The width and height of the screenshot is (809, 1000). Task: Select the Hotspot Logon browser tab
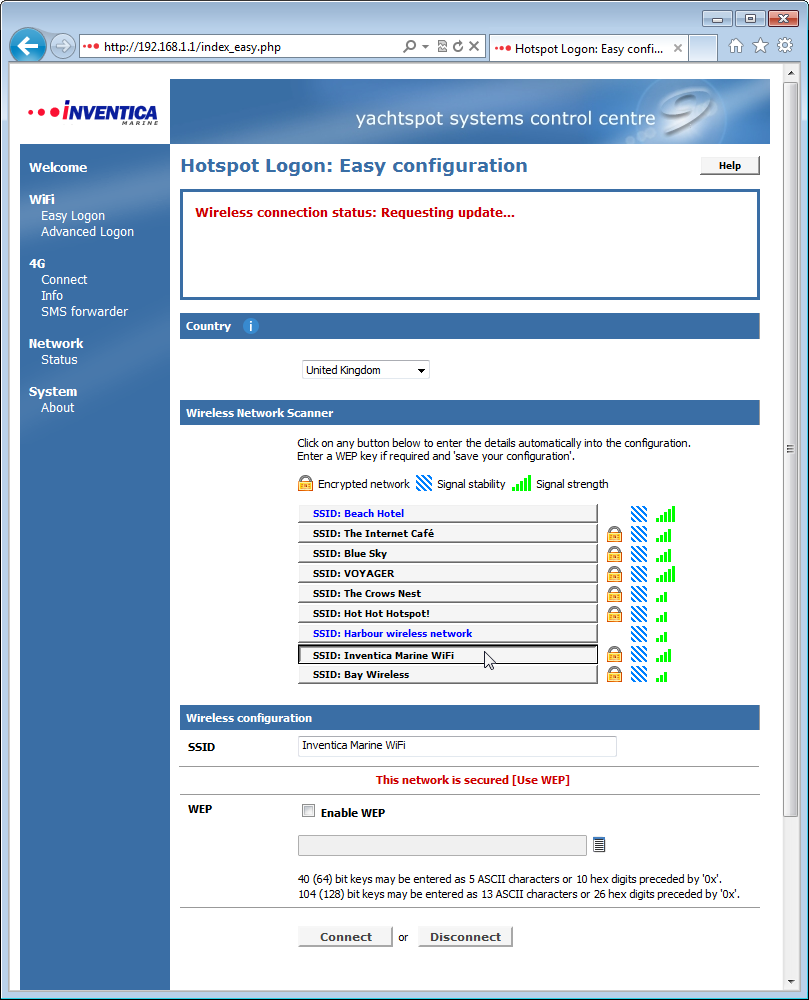tap(588, 48)
